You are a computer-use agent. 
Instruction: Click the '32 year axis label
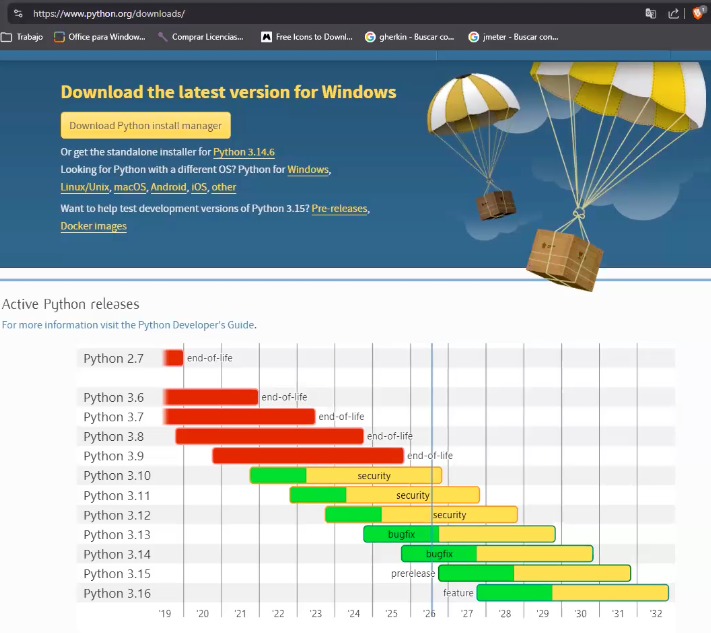click(656, 614)
